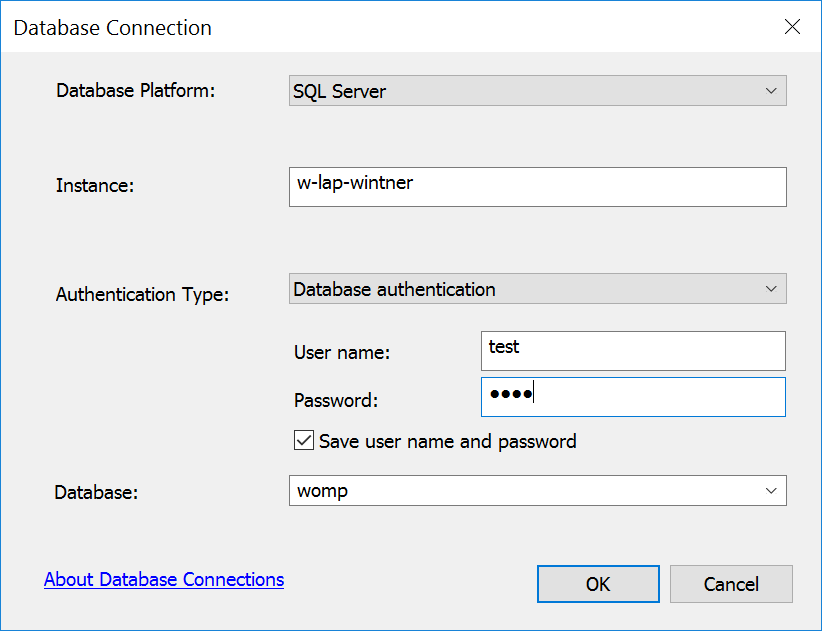Open About Database Connections help link

tap(163, 579)
